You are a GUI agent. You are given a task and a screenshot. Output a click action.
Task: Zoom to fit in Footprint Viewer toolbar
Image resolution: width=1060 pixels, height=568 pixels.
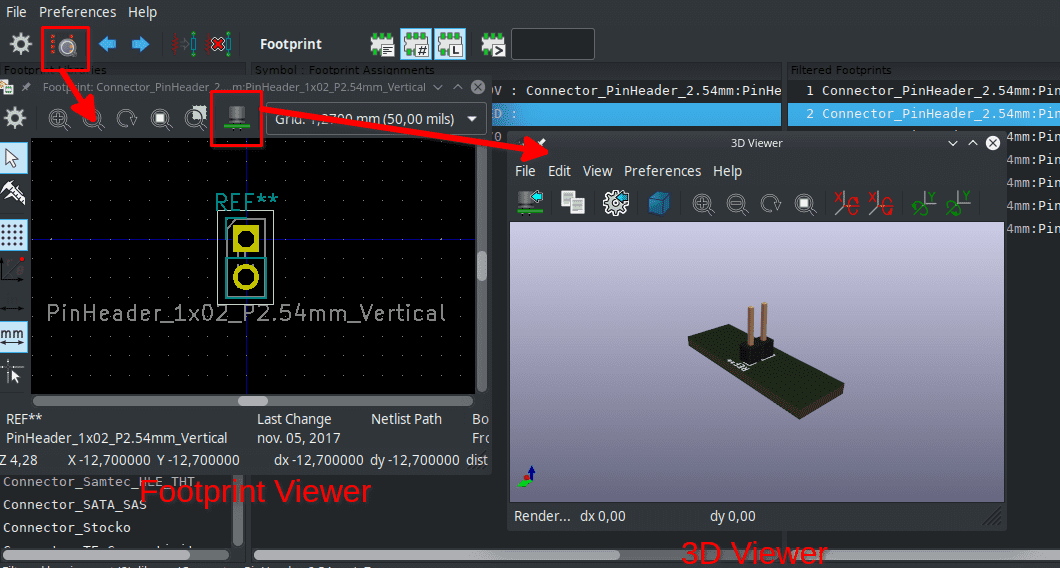(161, 118)
